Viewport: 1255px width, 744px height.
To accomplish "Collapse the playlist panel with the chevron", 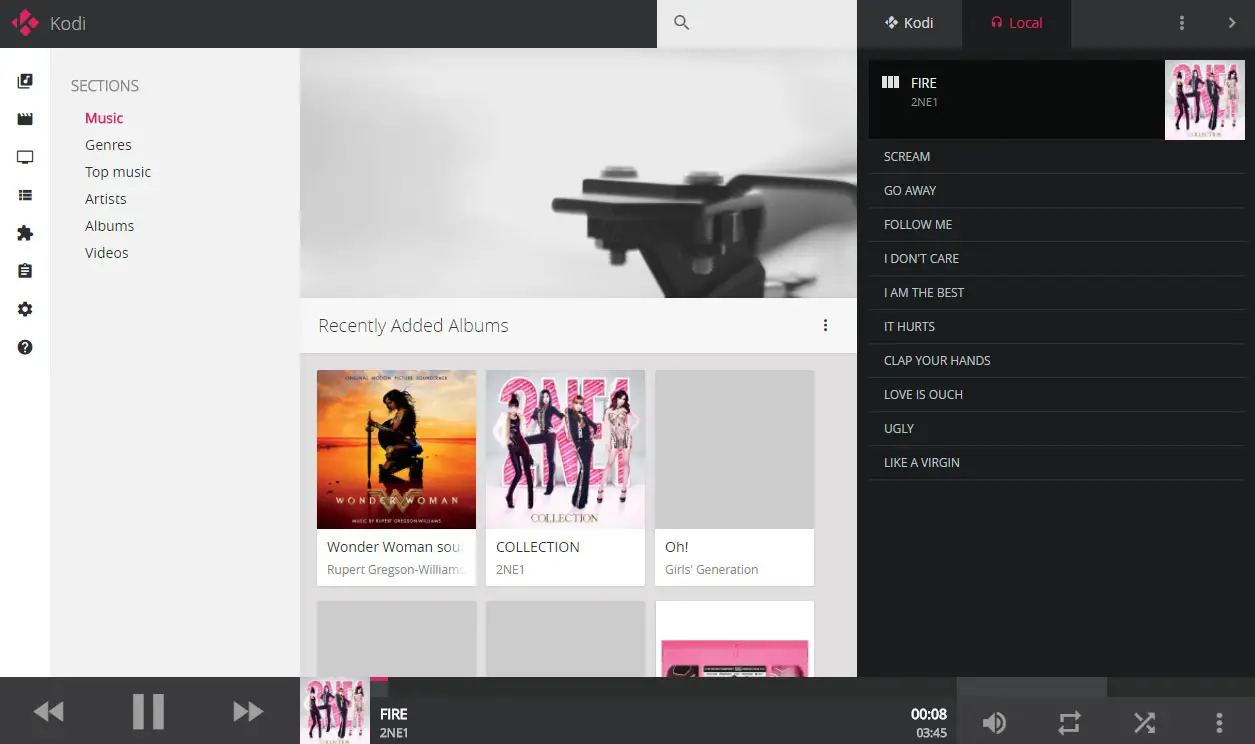I will point(1232,23).
